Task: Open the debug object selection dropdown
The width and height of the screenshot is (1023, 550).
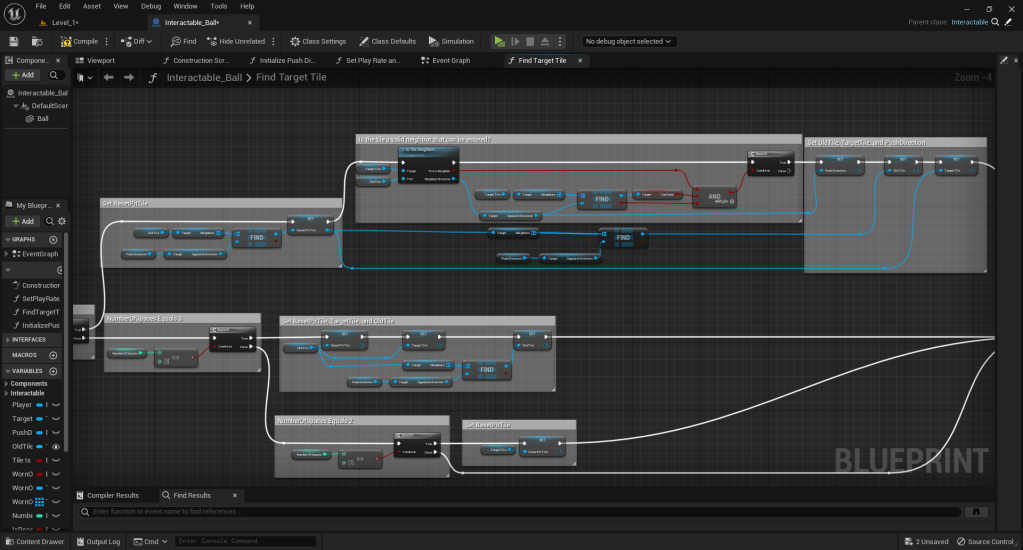Action: tap(629, 41)
